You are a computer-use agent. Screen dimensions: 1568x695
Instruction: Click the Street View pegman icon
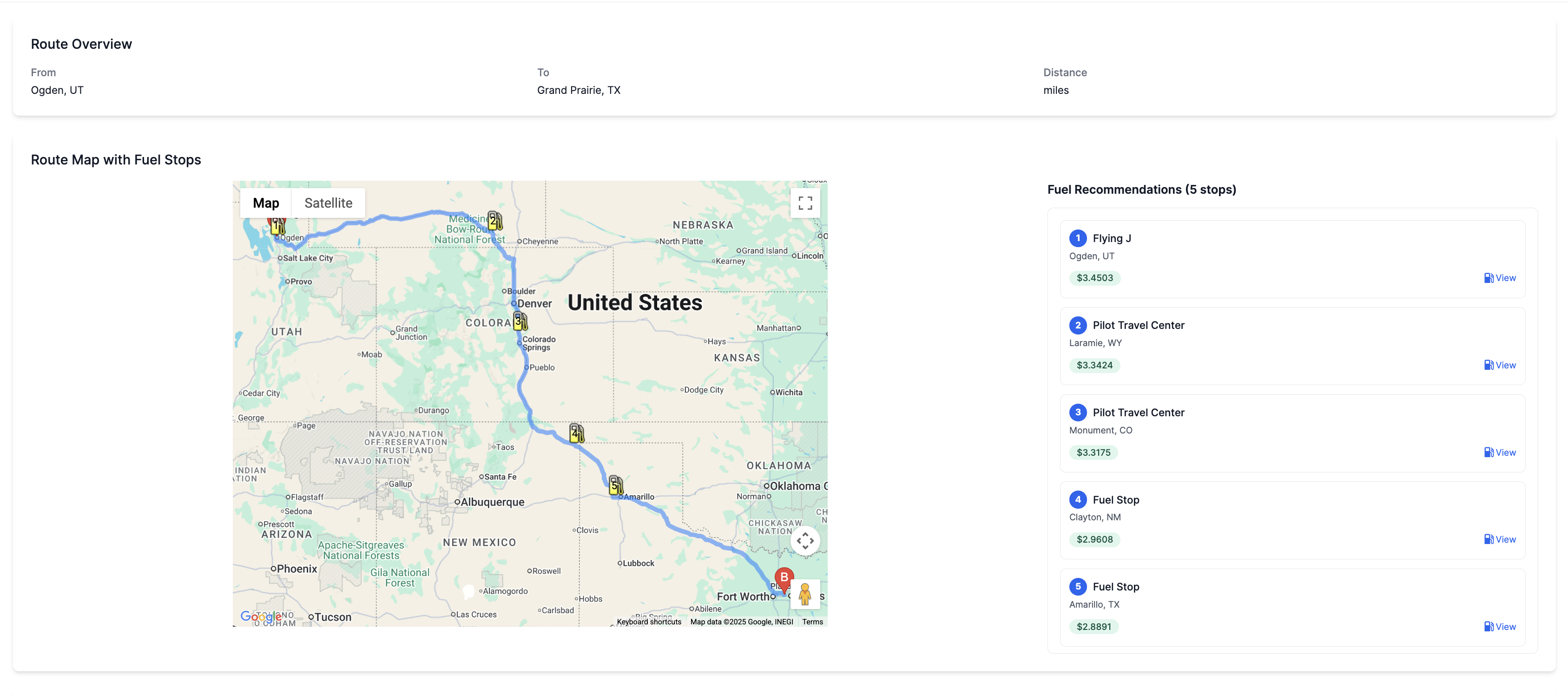tap(805, 594)
